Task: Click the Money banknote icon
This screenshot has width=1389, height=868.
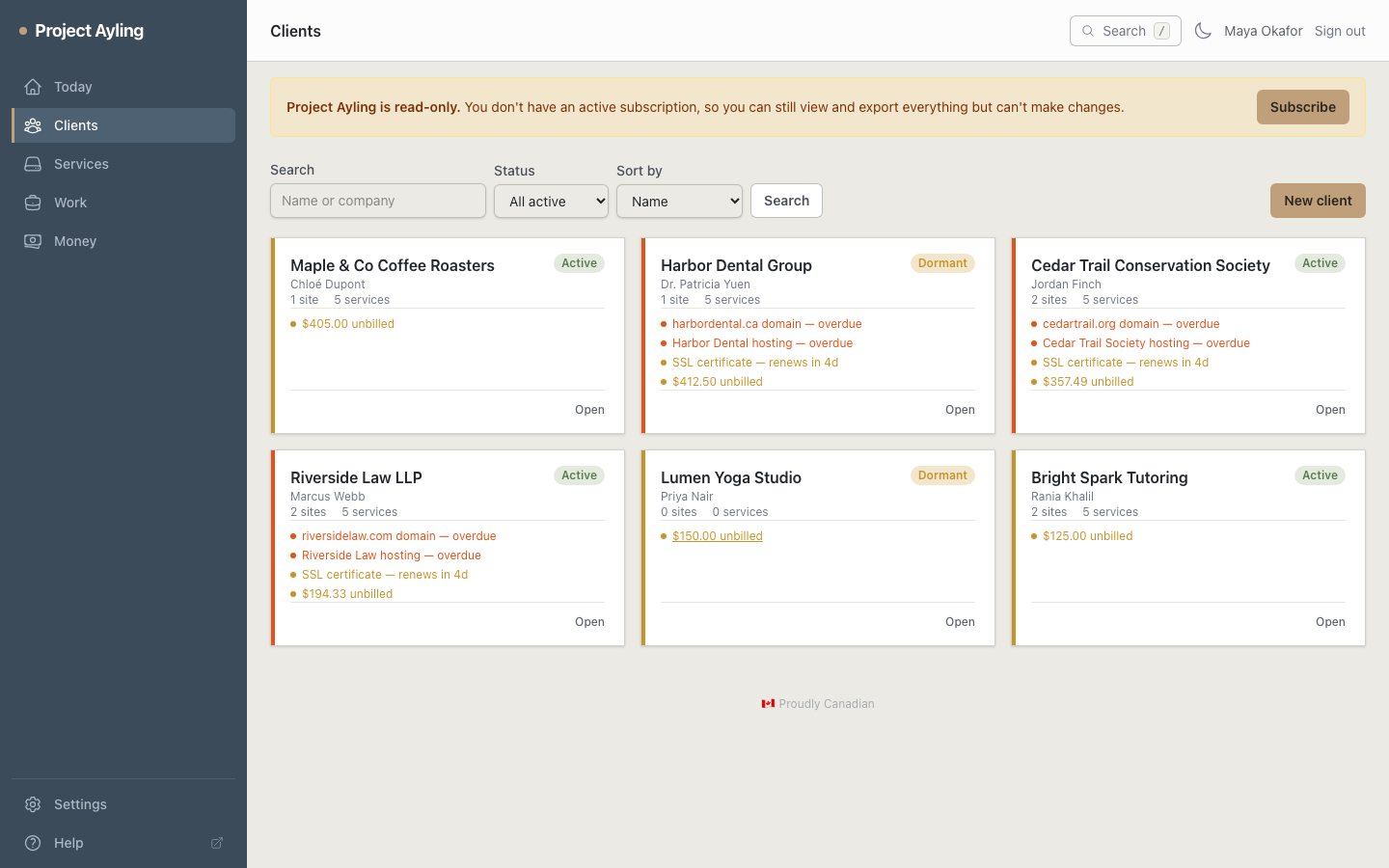Action: [x=33, y=241]
